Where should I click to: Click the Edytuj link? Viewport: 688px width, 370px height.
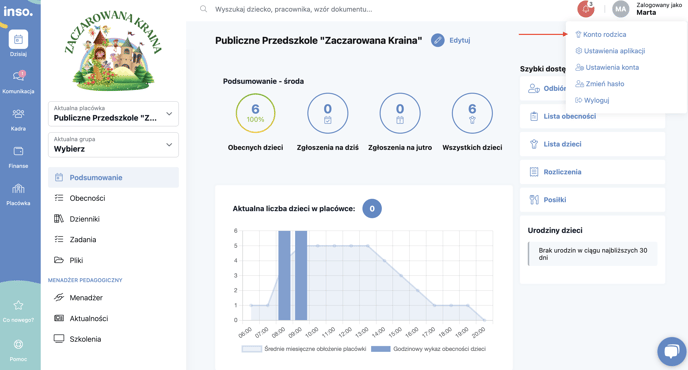(460, 40)
